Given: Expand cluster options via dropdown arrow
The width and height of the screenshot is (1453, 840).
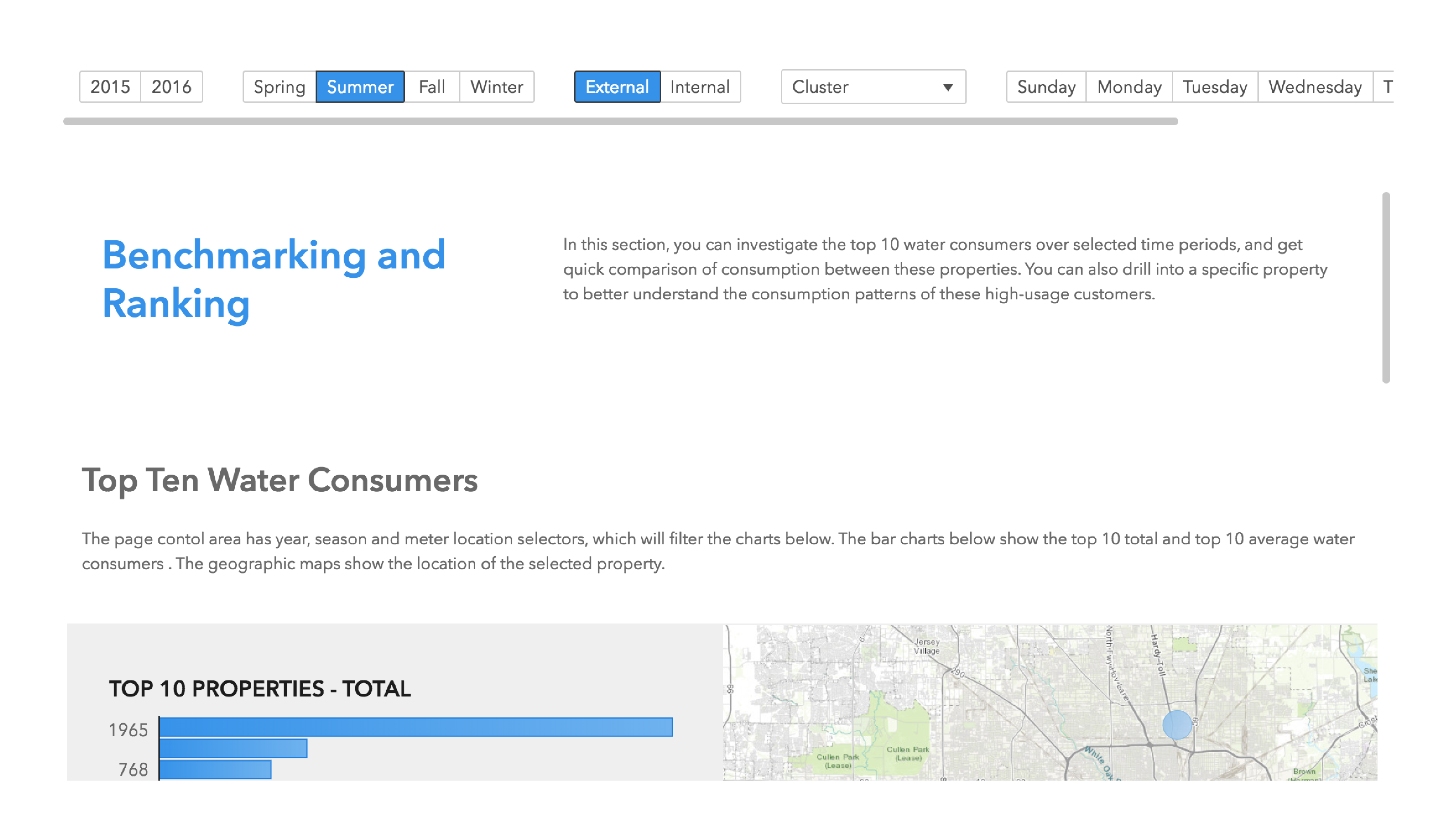Looking at the screenshot, I should pos(948,88).
